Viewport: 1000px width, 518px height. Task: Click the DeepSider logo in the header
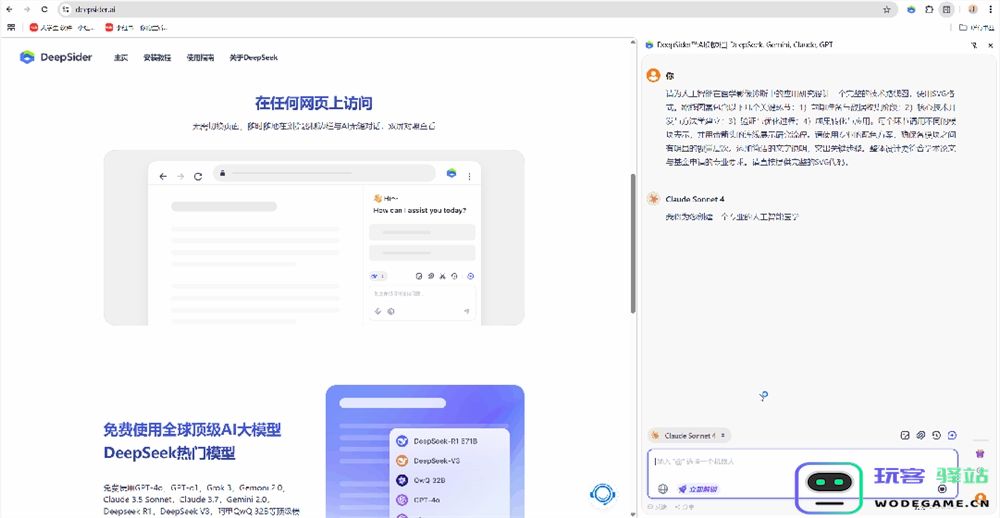pyautogui.click(x=56, y=57)
